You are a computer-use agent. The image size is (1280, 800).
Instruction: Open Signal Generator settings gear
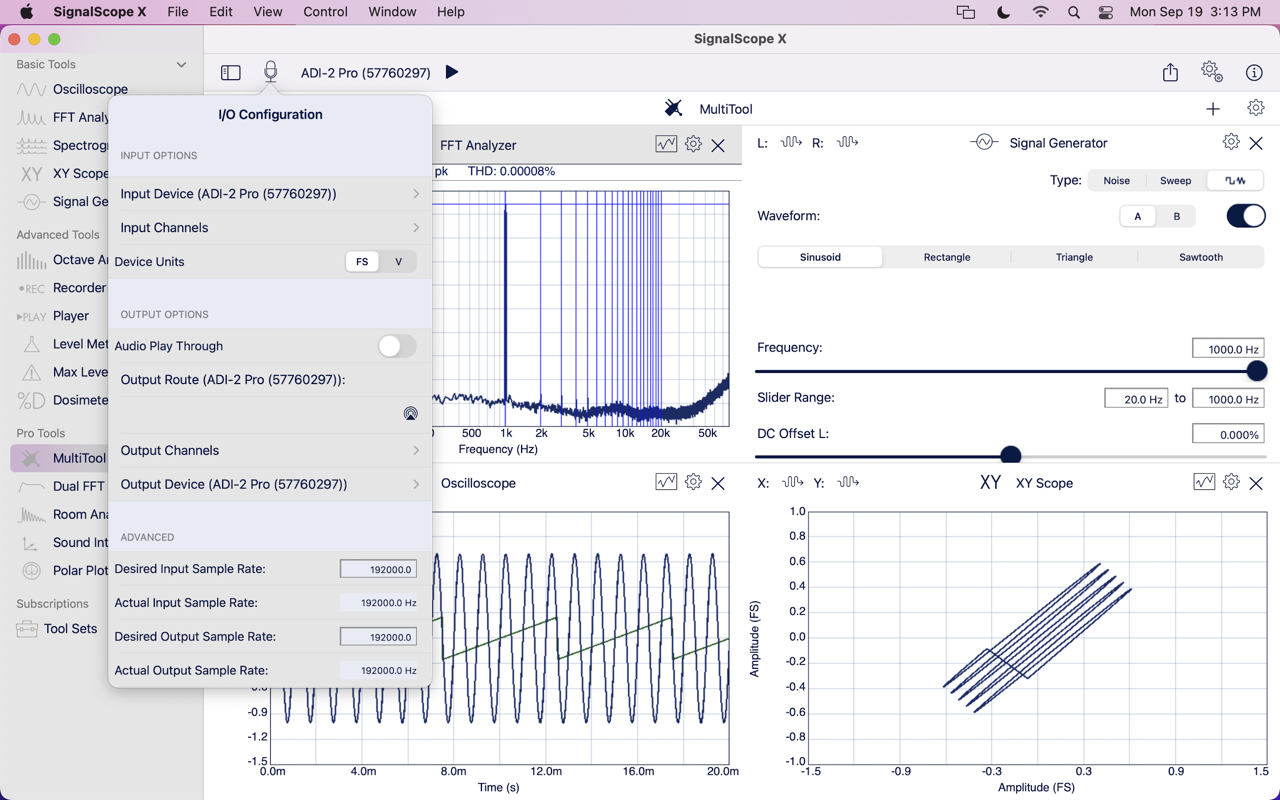[1231, 142]
